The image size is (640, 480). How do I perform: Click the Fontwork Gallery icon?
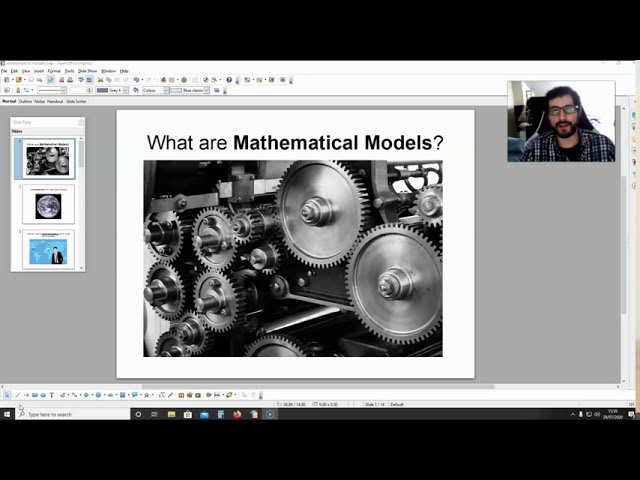coord(181,395)
